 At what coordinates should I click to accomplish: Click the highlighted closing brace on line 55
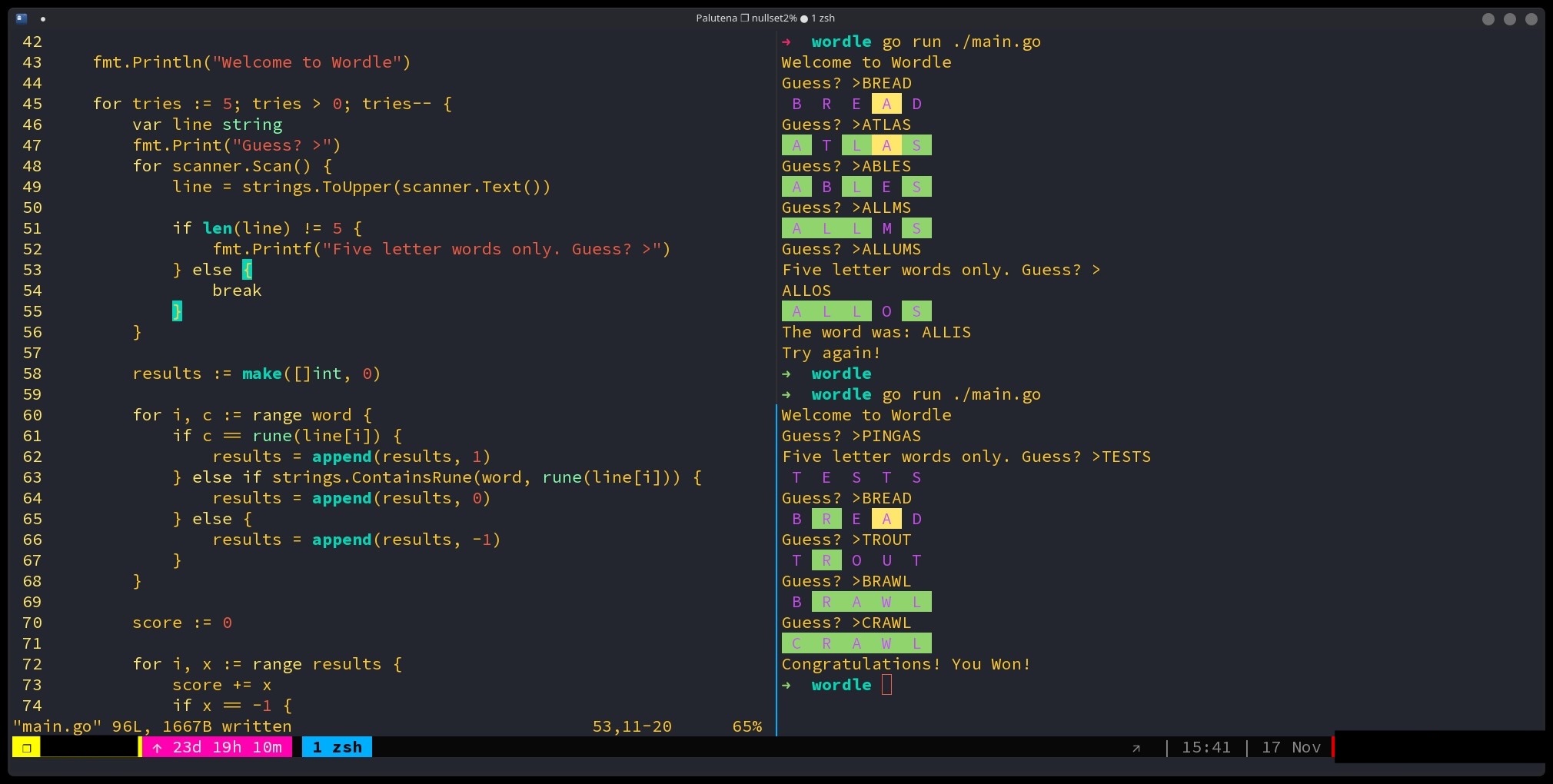[177, 311]
